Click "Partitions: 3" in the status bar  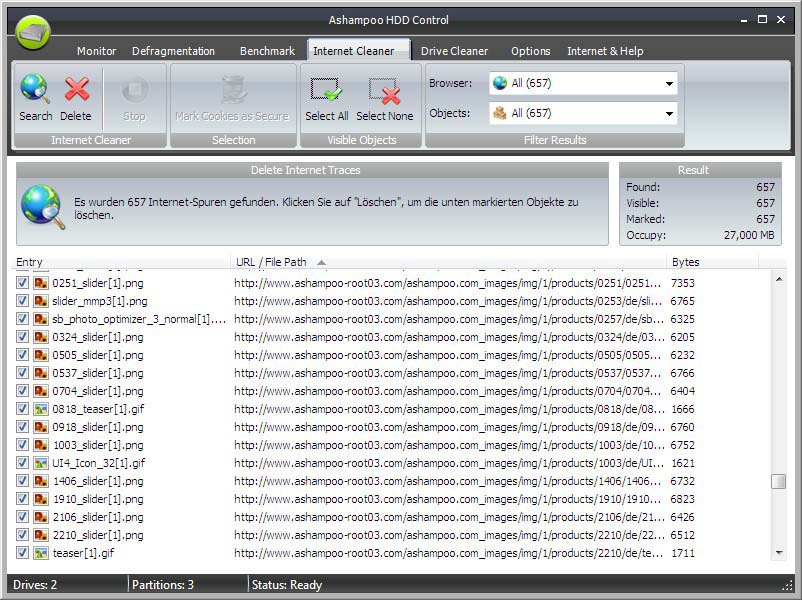pos(163,585)
